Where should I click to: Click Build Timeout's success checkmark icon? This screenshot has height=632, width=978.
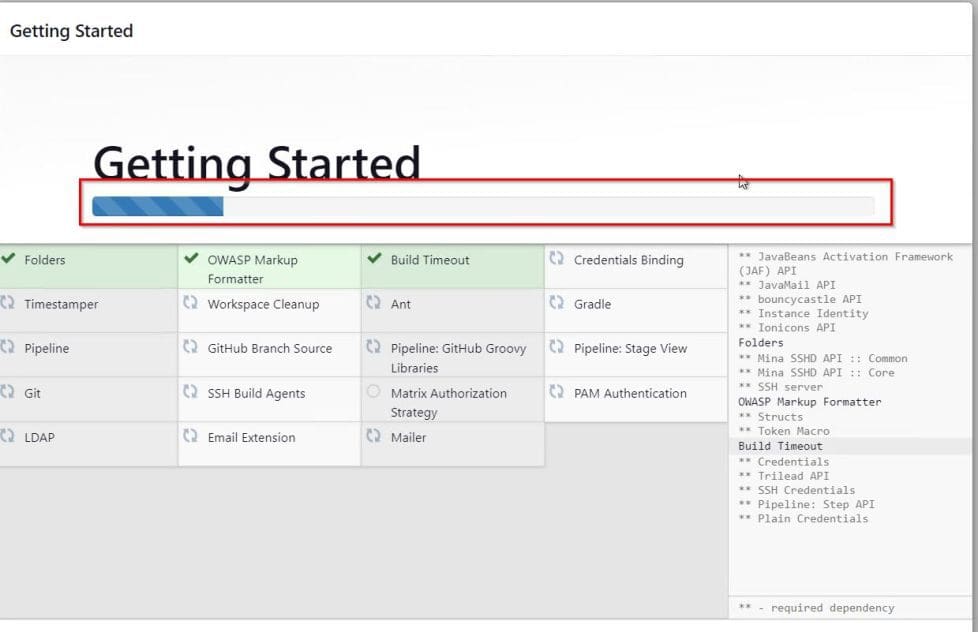(372, 259)
